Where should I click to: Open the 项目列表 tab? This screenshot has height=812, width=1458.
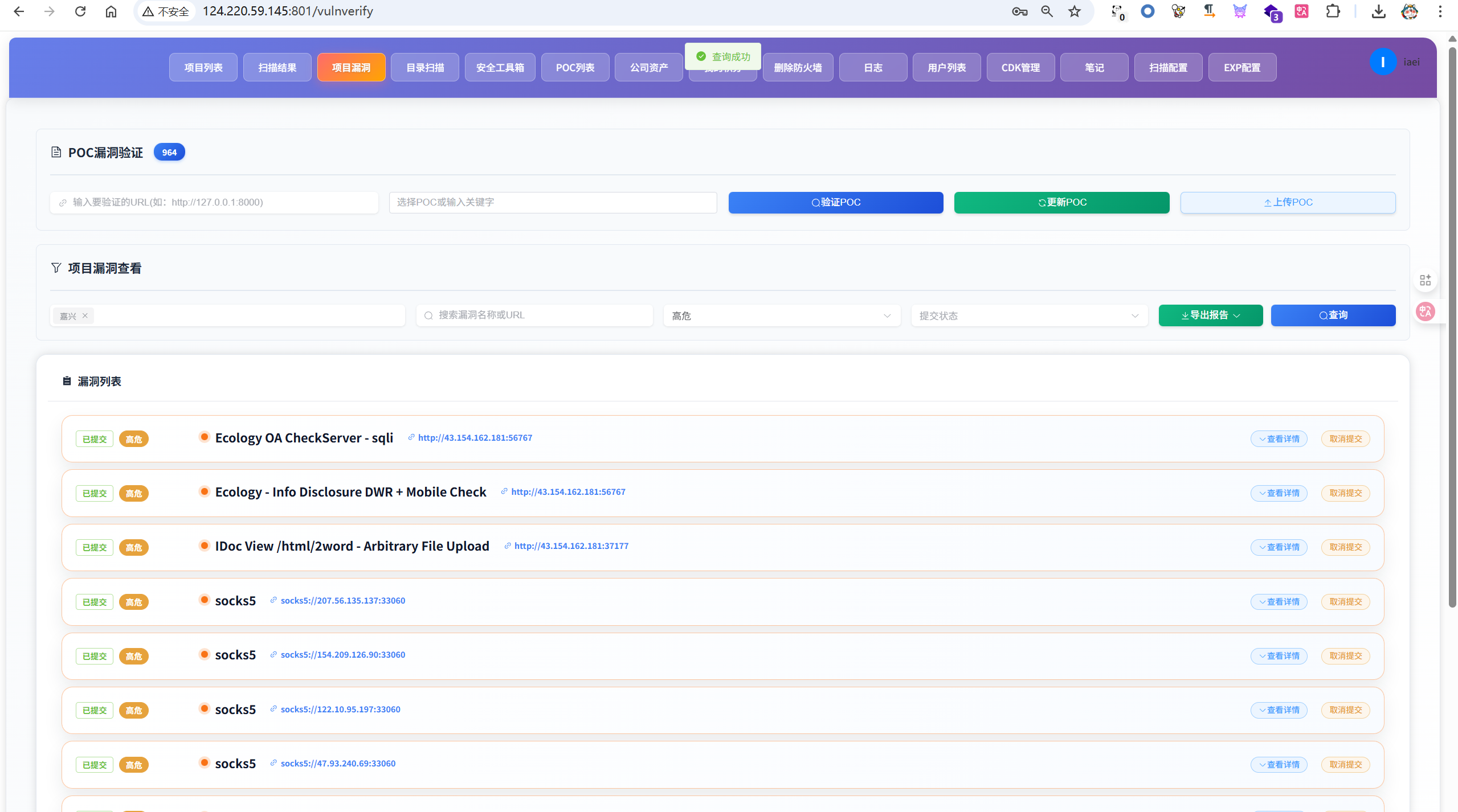coord(203,68)
